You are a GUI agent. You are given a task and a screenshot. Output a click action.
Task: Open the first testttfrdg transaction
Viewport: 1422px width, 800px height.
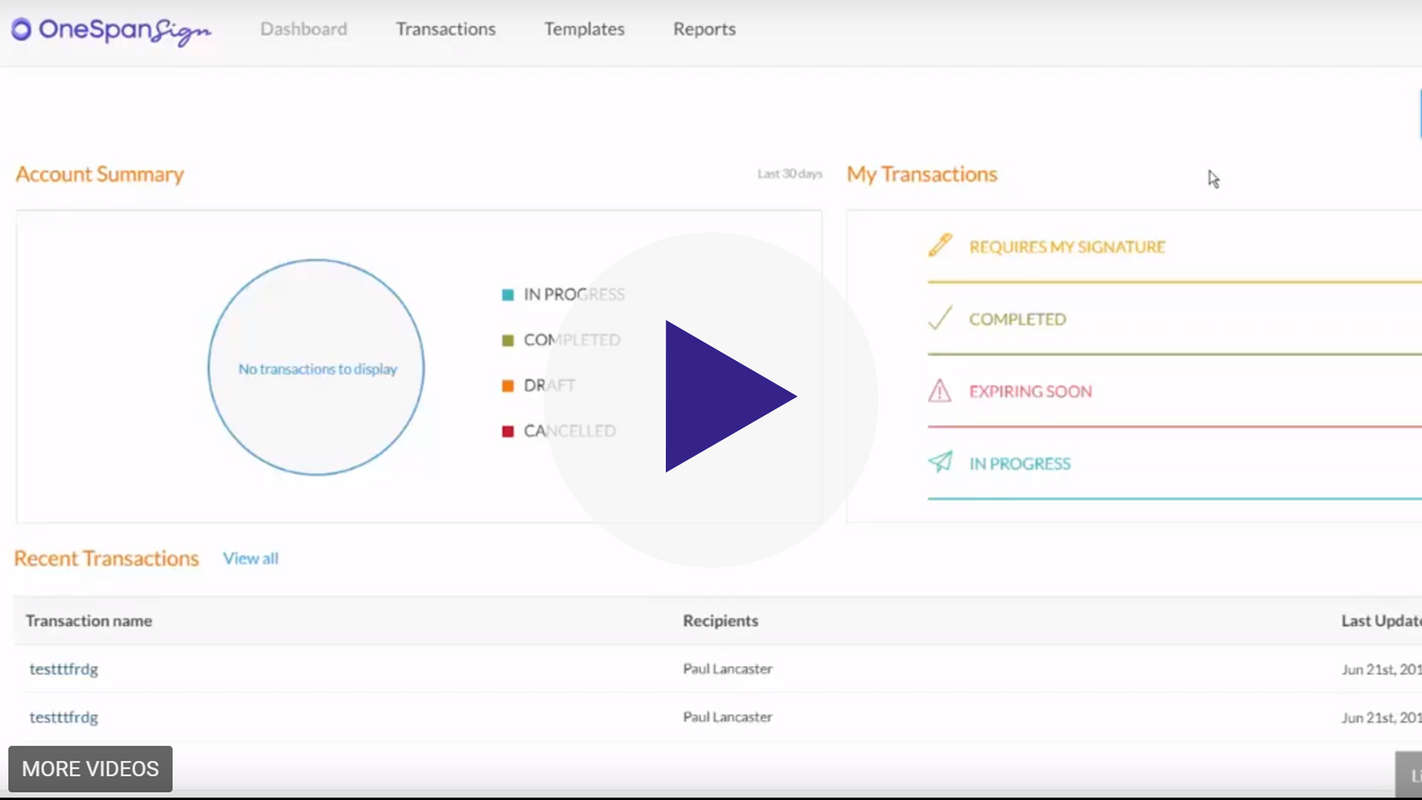(64, 669)
